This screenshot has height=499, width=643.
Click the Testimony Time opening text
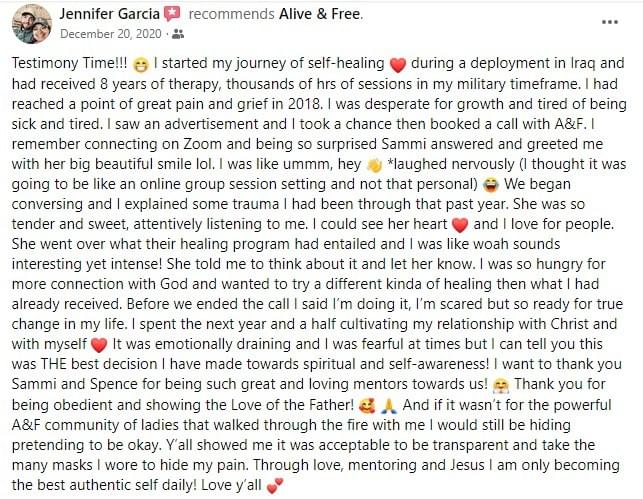click(x=69, y=64)
